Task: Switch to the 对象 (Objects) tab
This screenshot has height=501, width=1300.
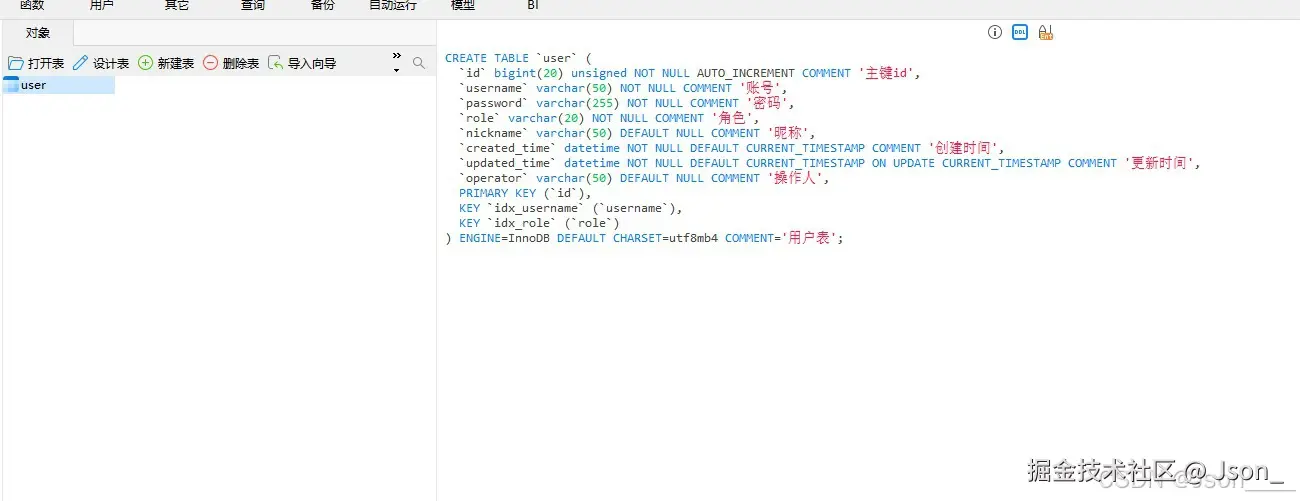Action: [x=38, y=33]
